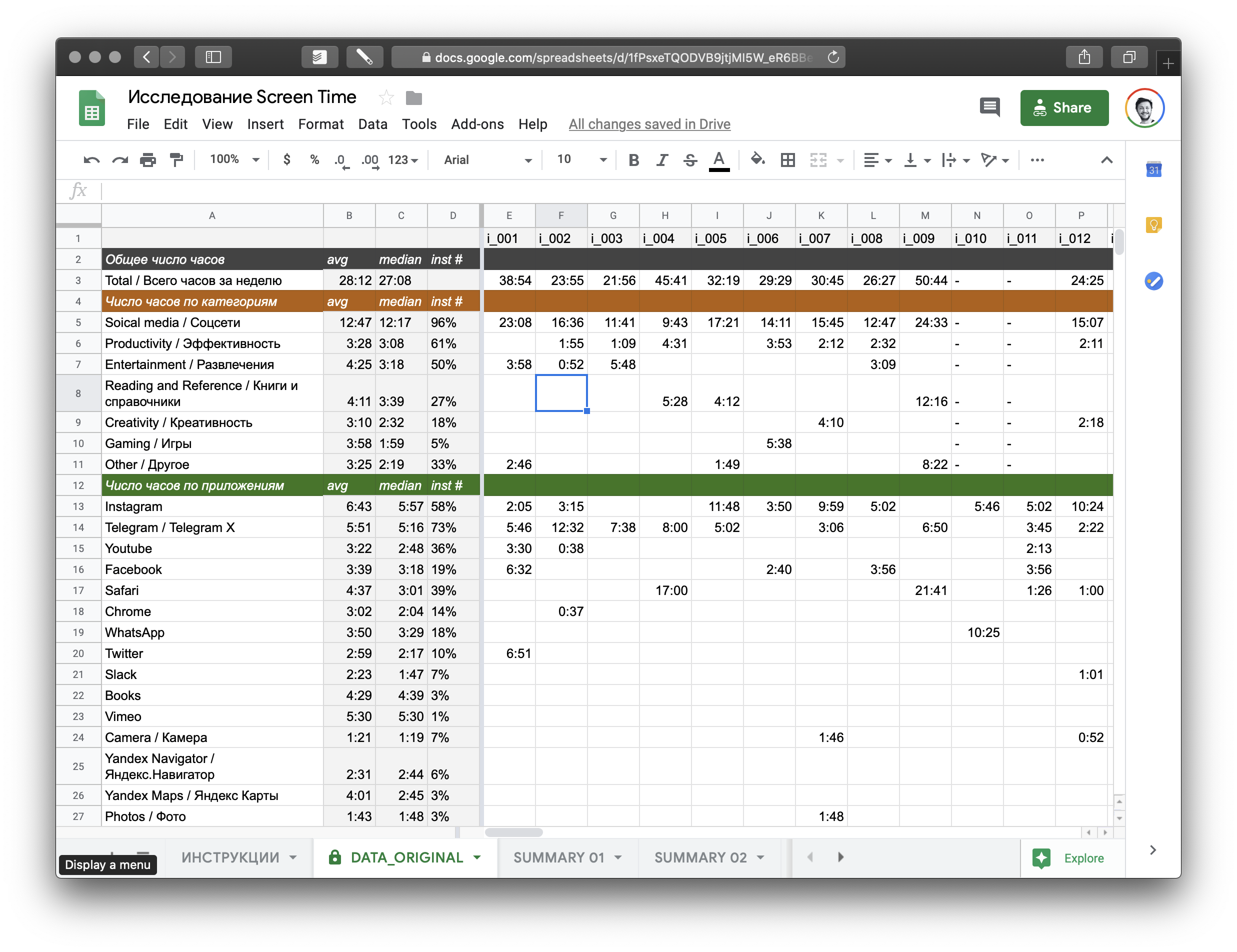This screenshot has width=1237, height=952.
Task: Open comment history icon
Action: pyautogui.click(x=989, y=107)
